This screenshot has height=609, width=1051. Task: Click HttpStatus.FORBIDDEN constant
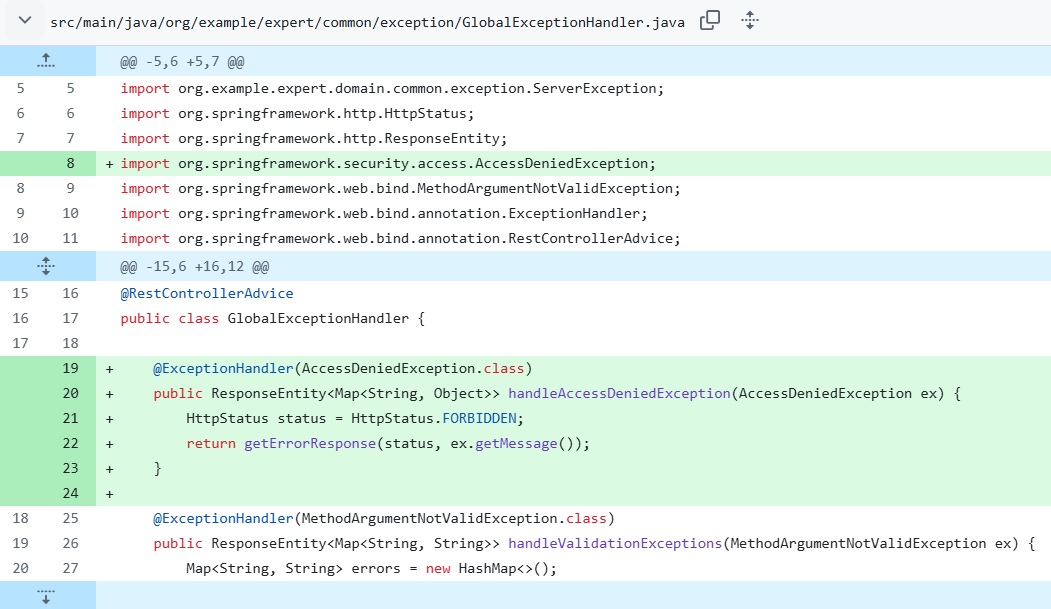(x=479, y=418)
